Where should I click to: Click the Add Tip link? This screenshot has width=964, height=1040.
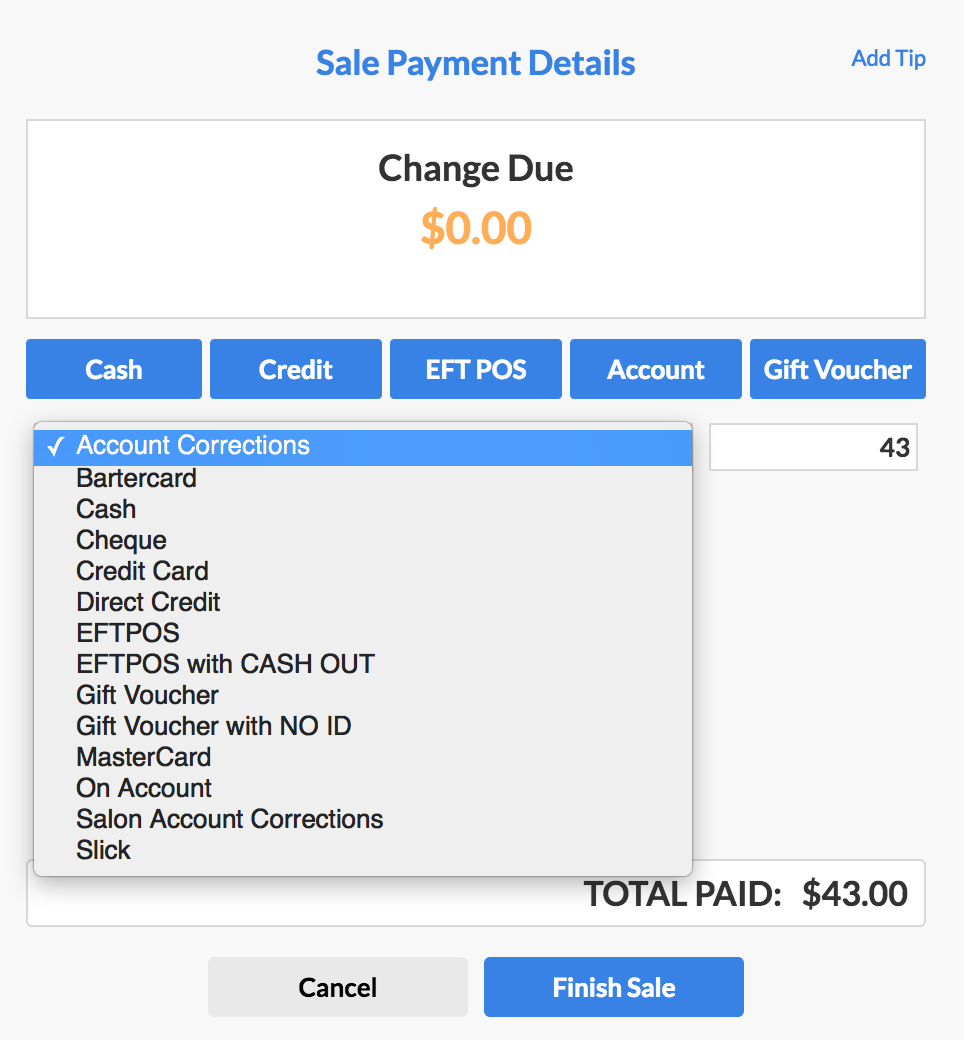coord(888,59)
